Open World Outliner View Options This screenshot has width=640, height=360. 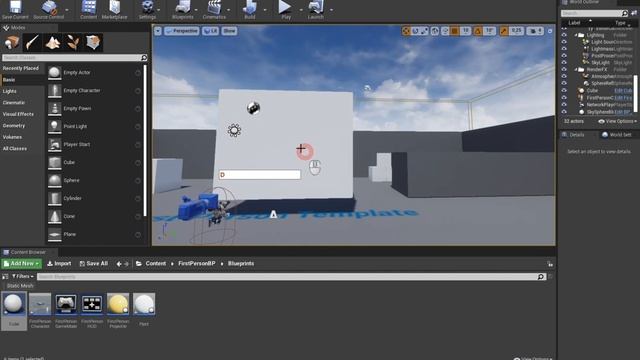point(618,121)
